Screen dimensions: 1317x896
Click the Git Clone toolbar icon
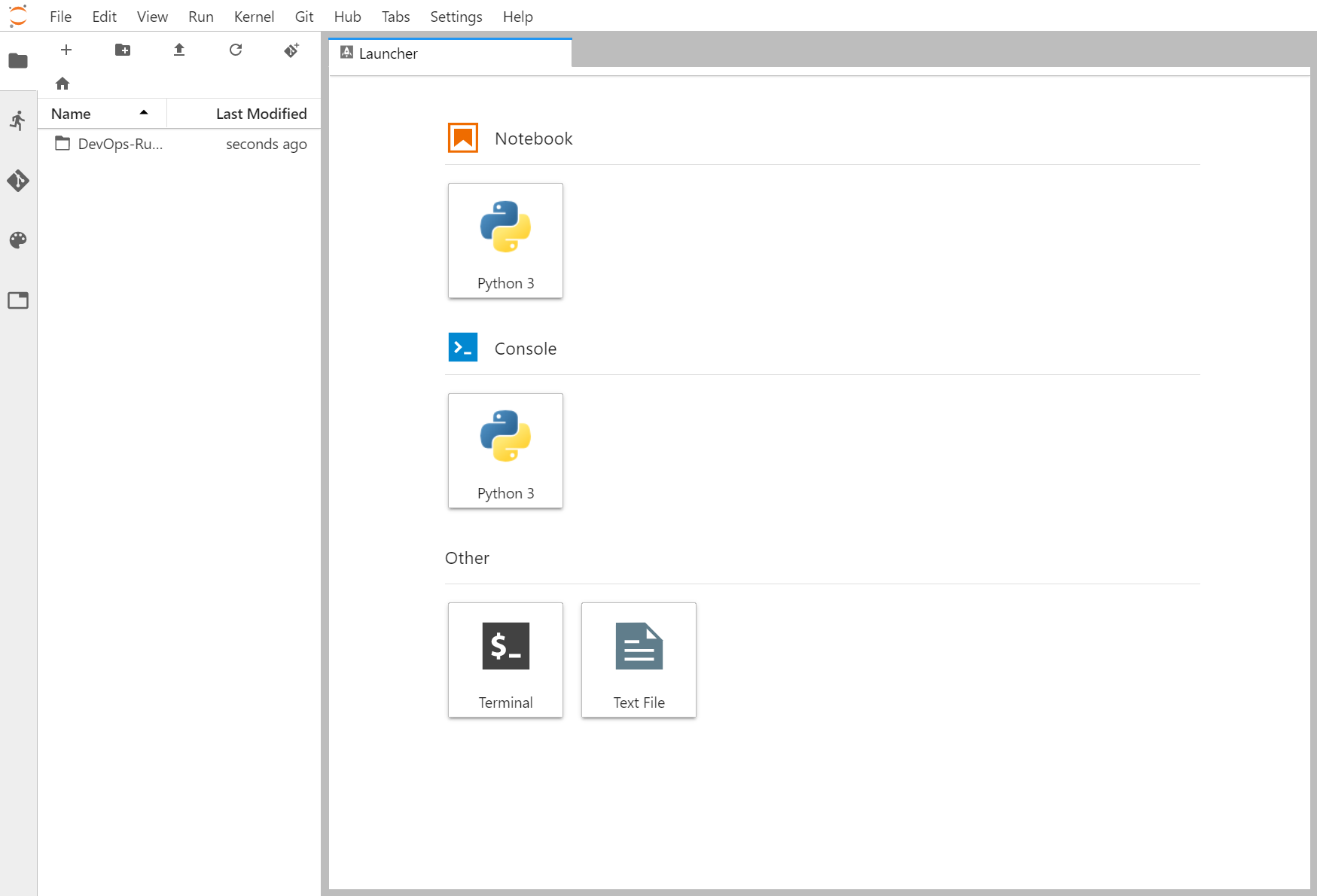291,50
